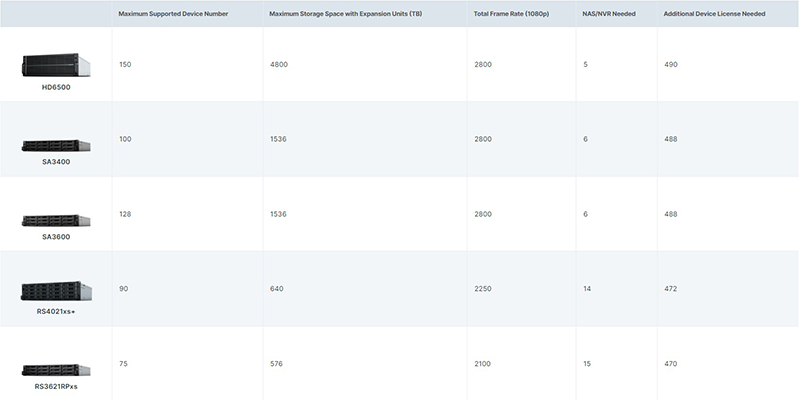The width and height of the screenshot is (800, 400).
Task: Select the SA3600 model label
Action: point(56,237)
